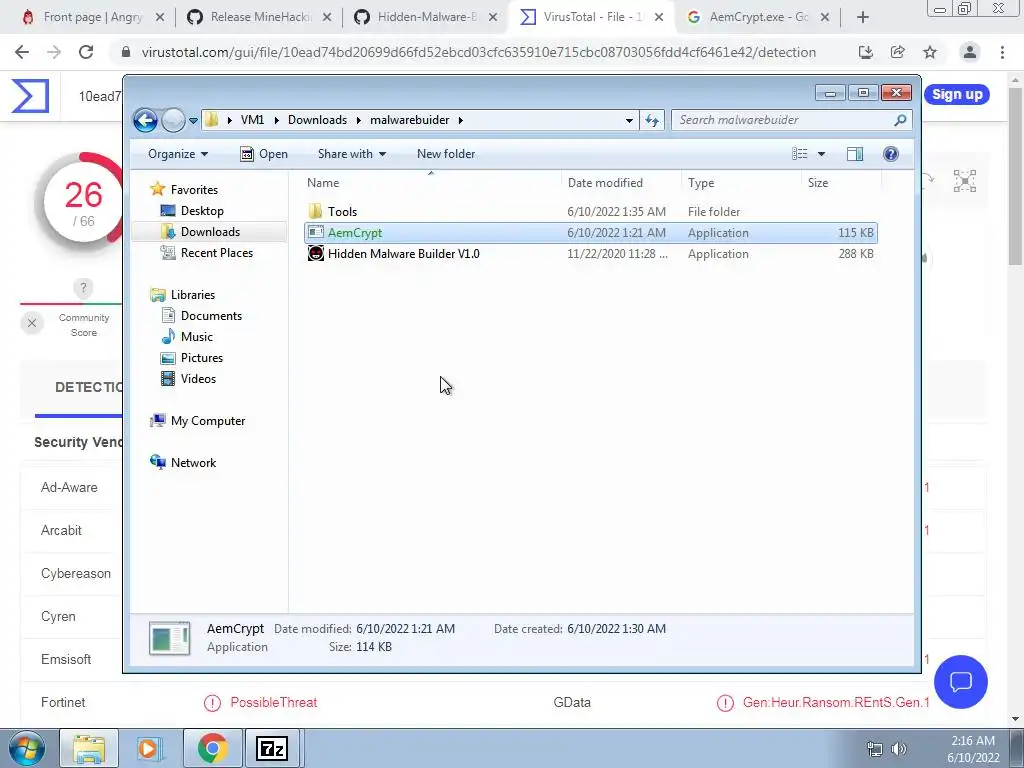The width and height of the screenshot is (1024, 768).
Task: Open Chrome profile avatar
Action: coord(970,52)
